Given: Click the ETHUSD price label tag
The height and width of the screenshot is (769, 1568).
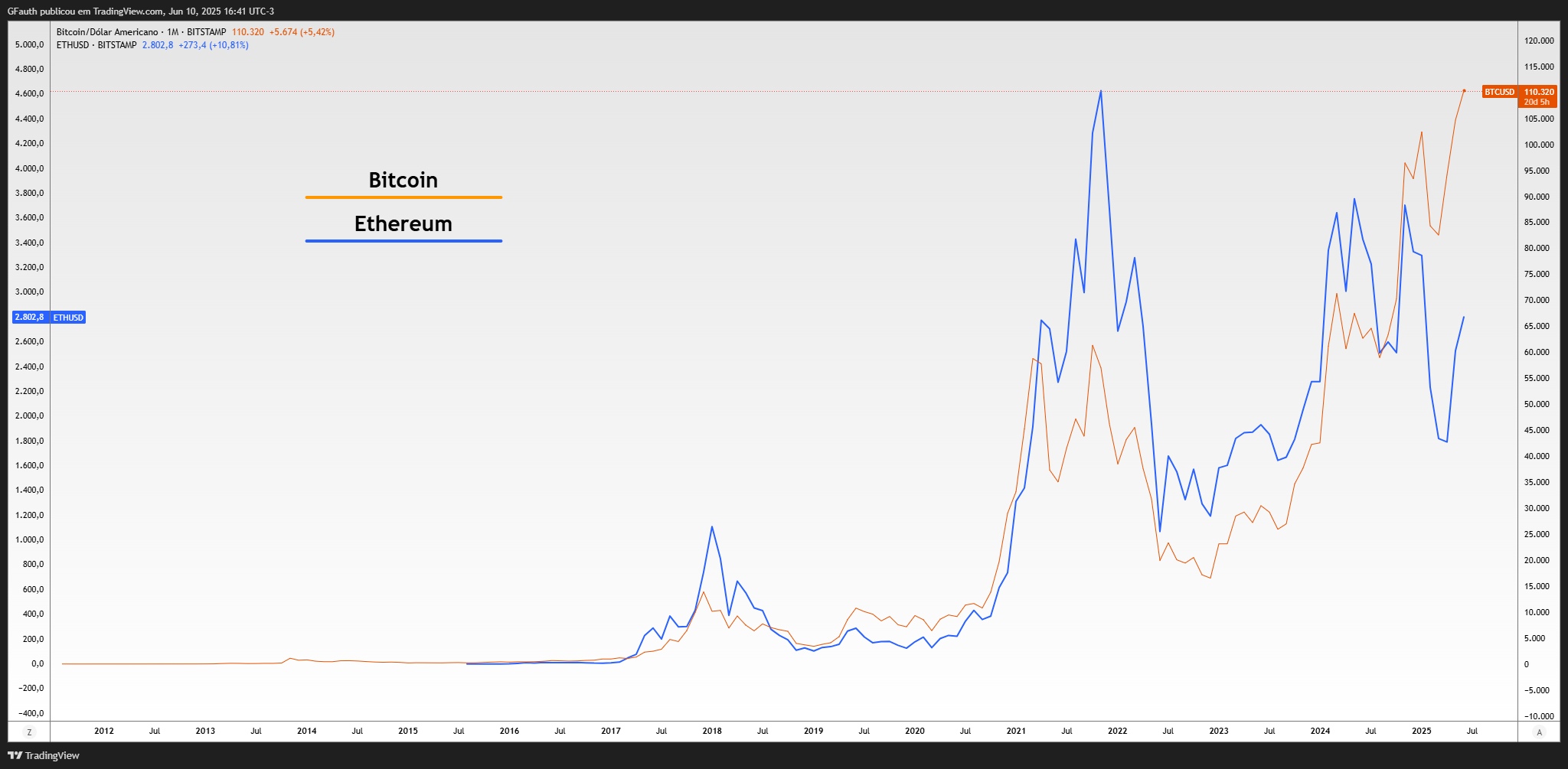Looking at the screenshot, I should point(69,318).
